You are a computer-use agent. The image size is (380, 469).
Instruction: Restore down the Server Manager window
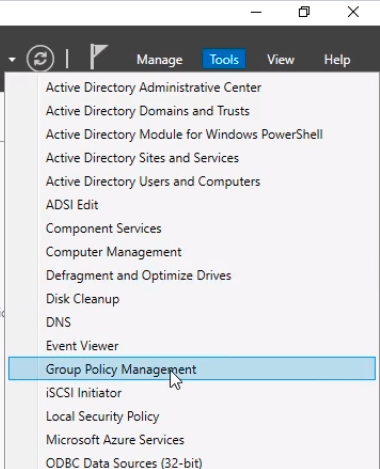[x=304, y=12]
